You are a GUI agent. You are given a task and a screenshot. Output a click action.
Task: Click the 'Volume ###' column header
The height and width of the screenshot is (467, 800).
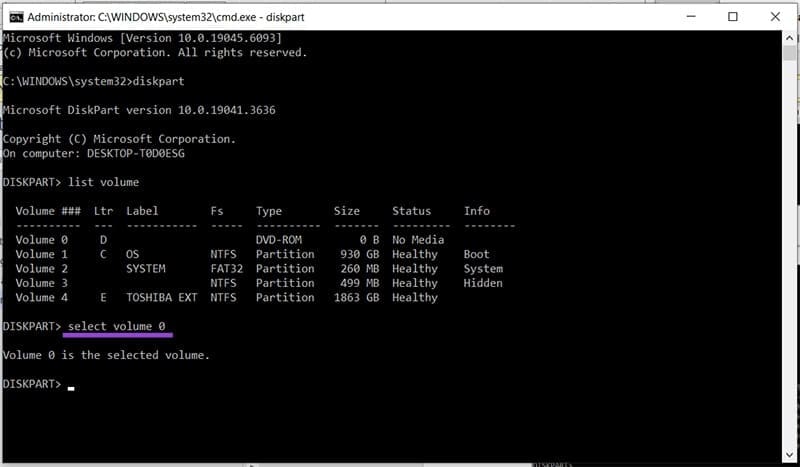click(48, 211)
